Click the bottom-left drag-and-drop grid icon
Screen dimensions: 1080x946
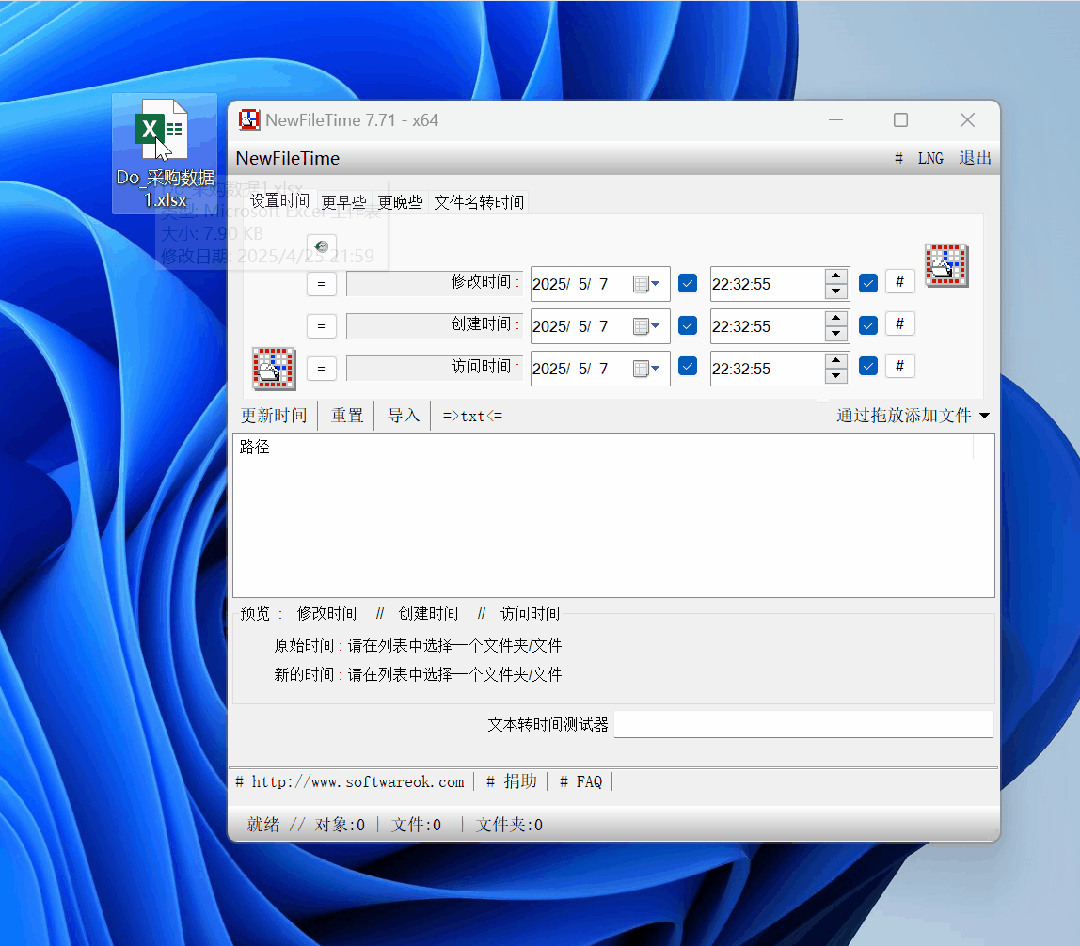tap(273, 368)
